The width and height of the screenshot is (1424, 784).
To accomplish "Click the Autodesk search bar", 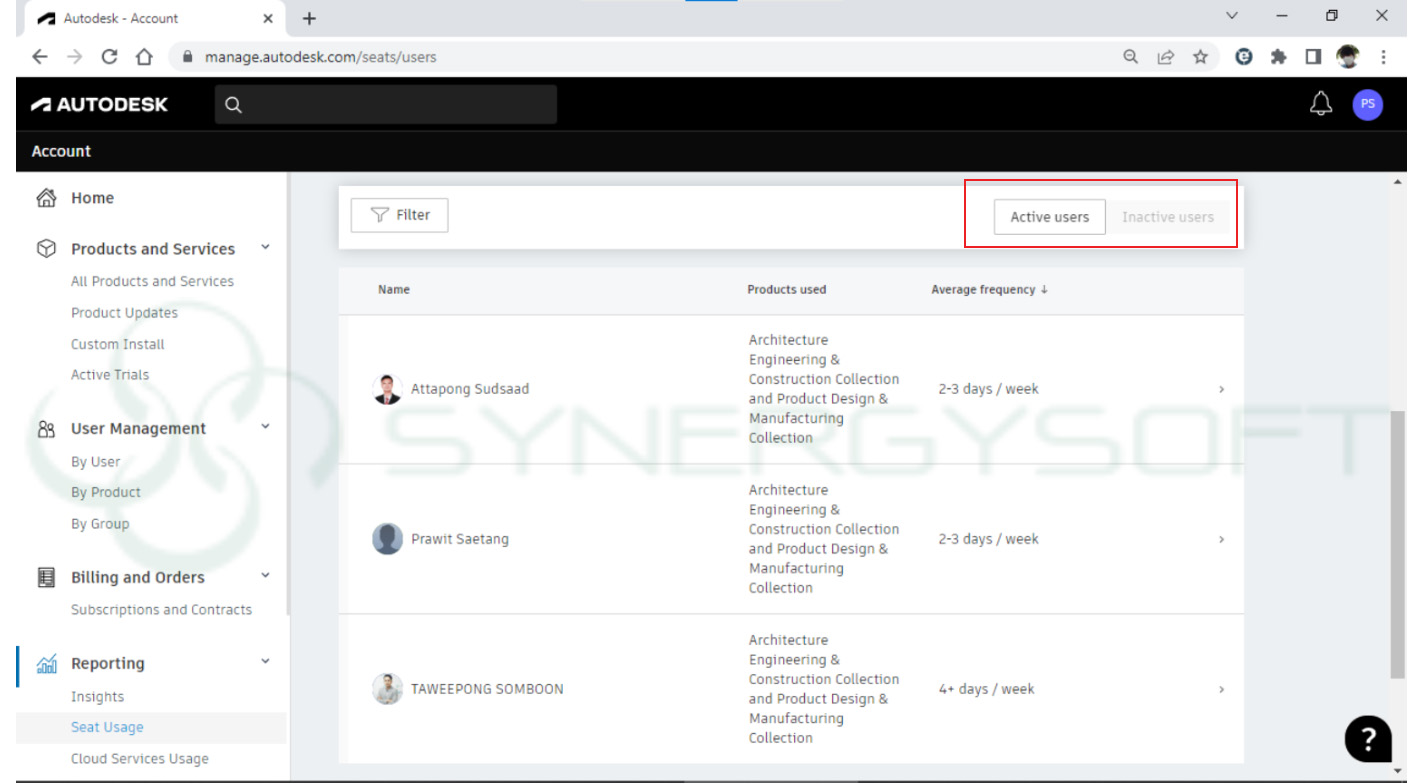I will 385,104.
